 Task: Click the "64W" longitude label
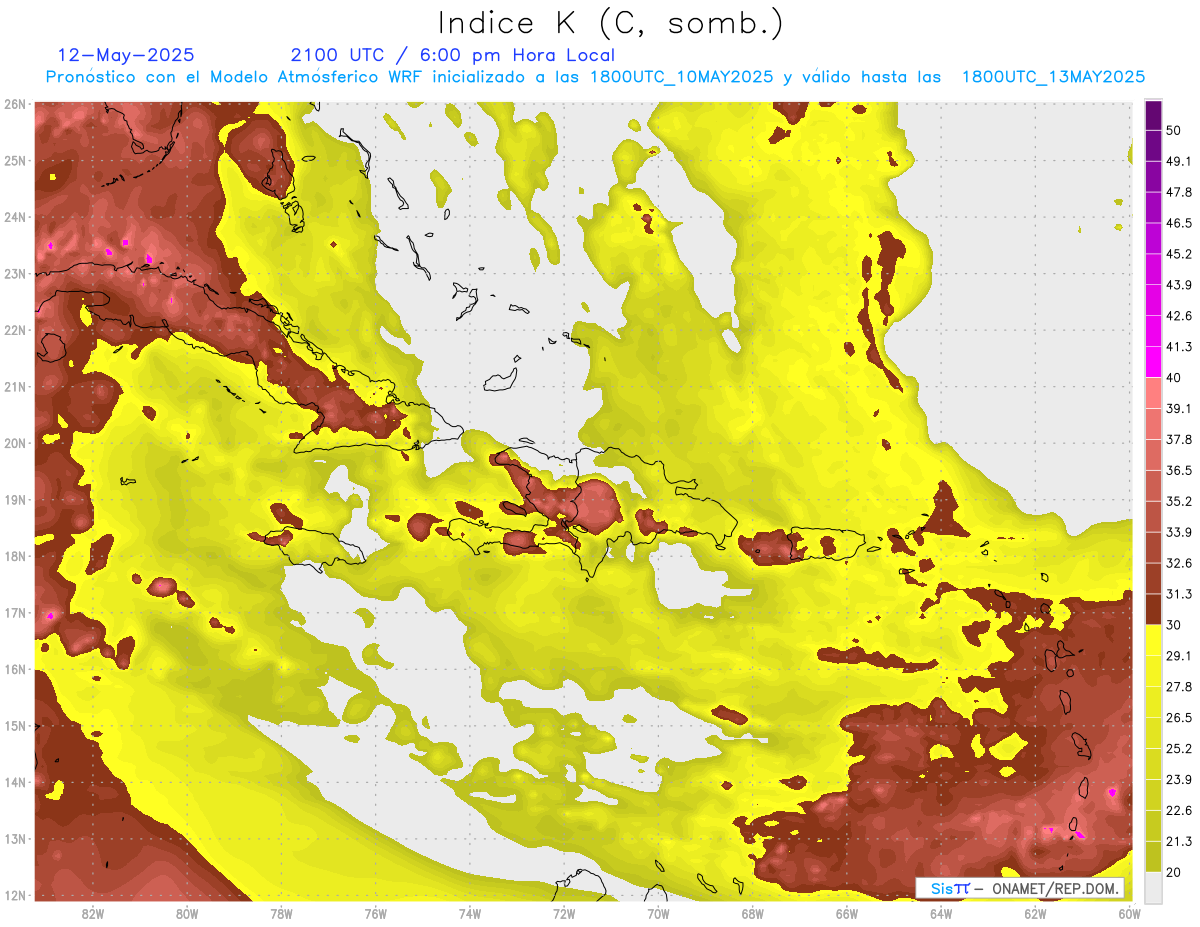tap(940, 912)
